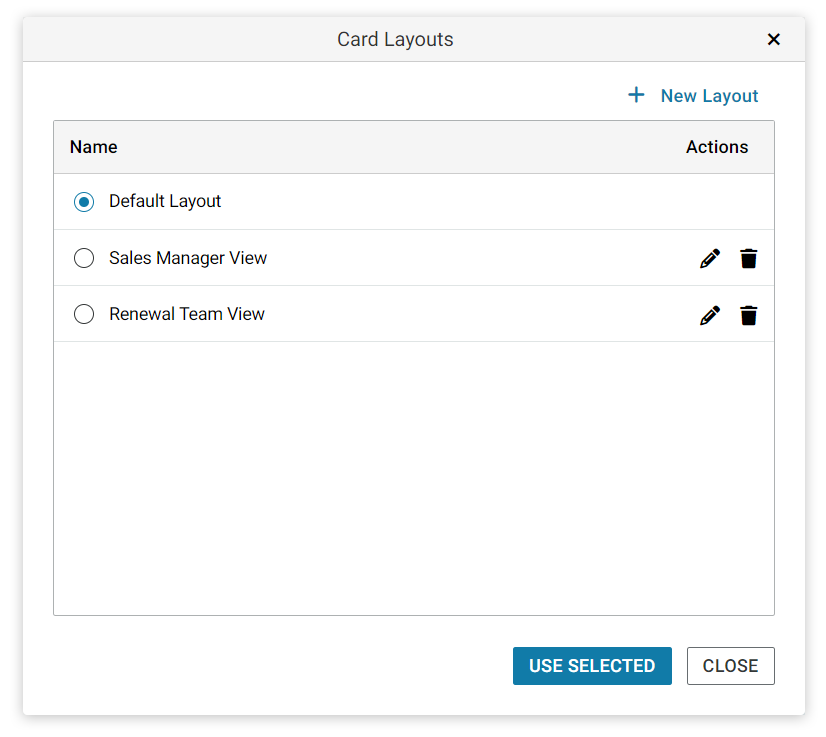Viewport: 826px width, 737px height.
Task: Delete the Sales Manager View layout
Action: pos(748,259)
